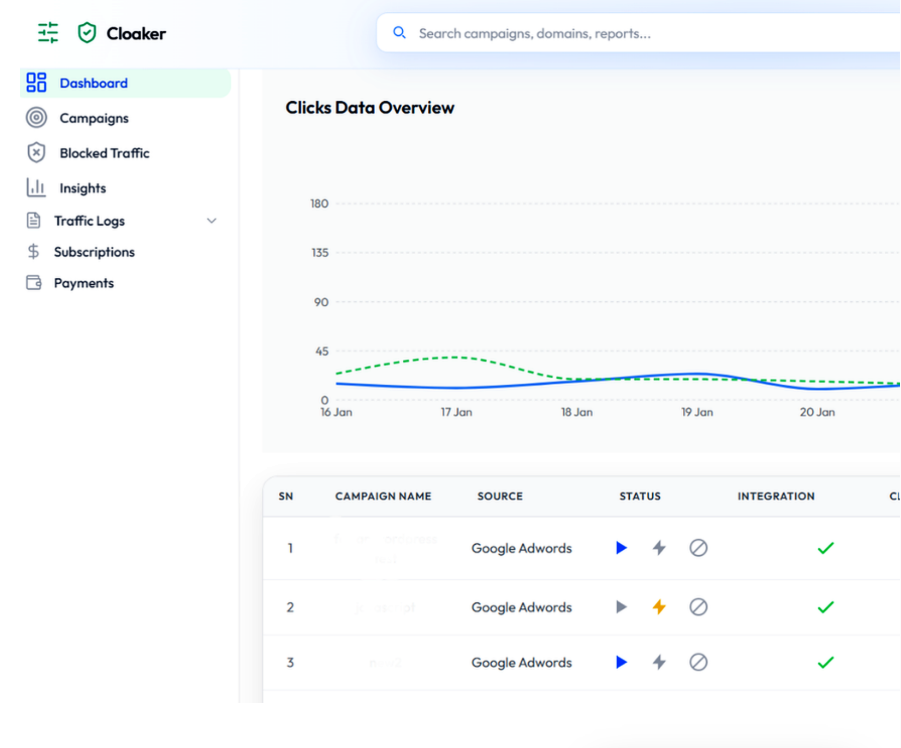Open Traffic Logs menu item
901x748 pixels.
(x=125, y=221)
